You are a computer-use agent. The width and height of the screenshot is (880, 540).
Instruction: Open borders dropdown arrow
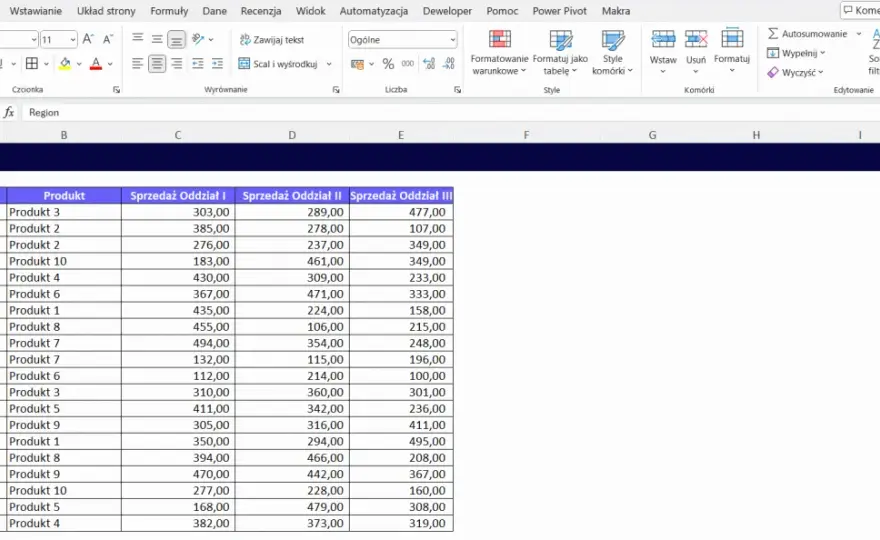(x=46, y=64)
